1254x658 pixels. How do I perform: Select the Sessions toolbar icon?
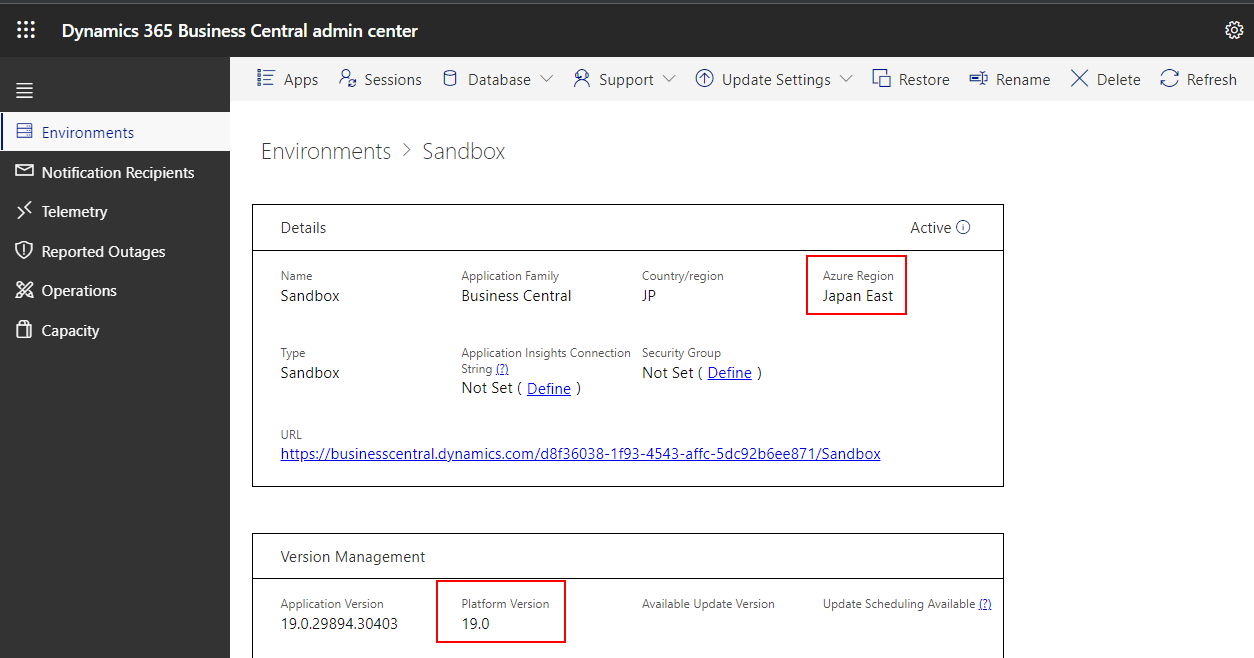pyautogui.click(x=380, y=79)
